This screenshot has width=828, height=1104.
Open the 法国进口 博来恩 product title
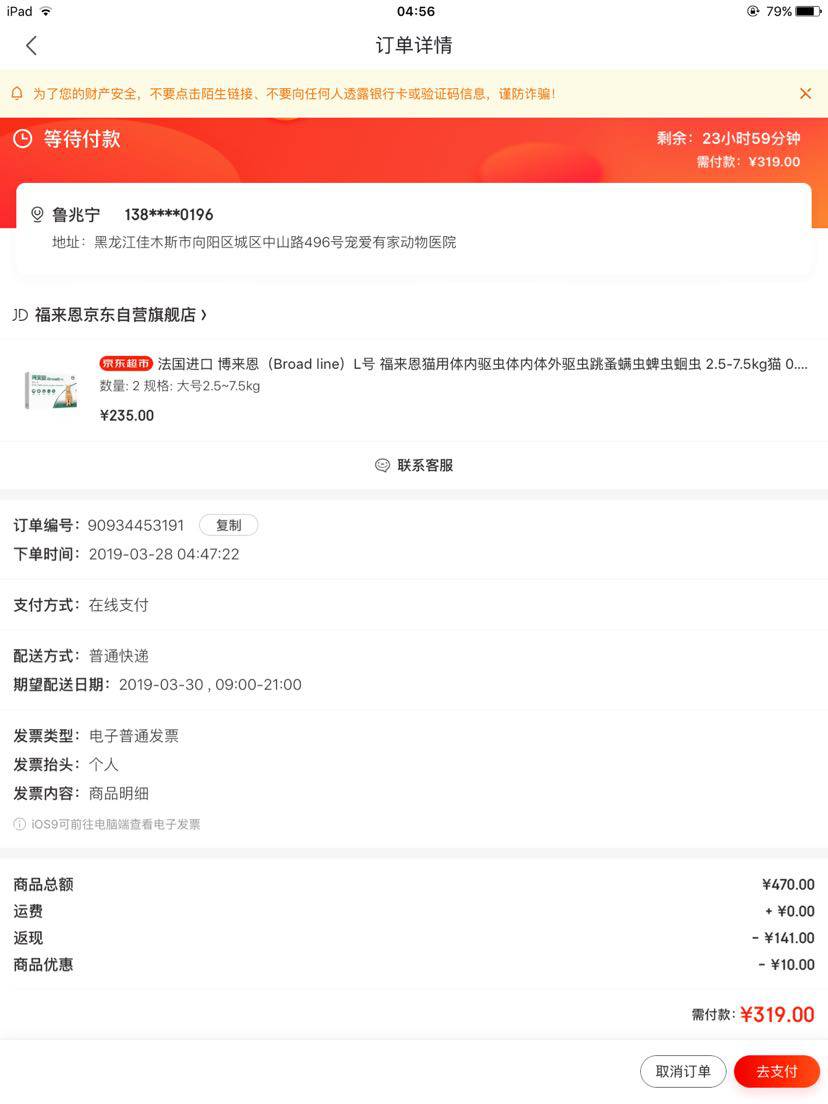pos(482,363)
